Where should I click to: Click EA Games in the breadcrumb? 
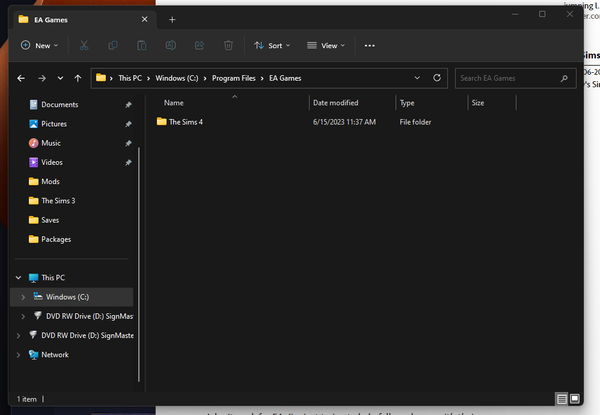click(285, 78)
